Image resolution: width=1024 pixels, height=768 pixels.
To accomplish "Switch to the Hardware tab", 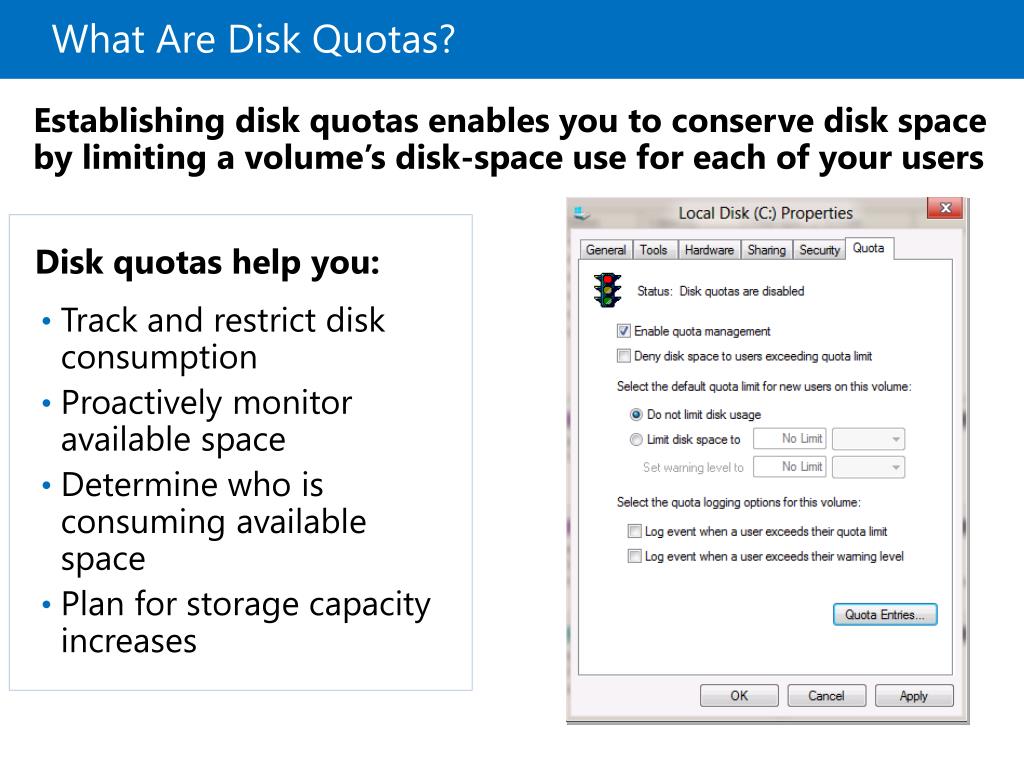I will click(709, 249).
